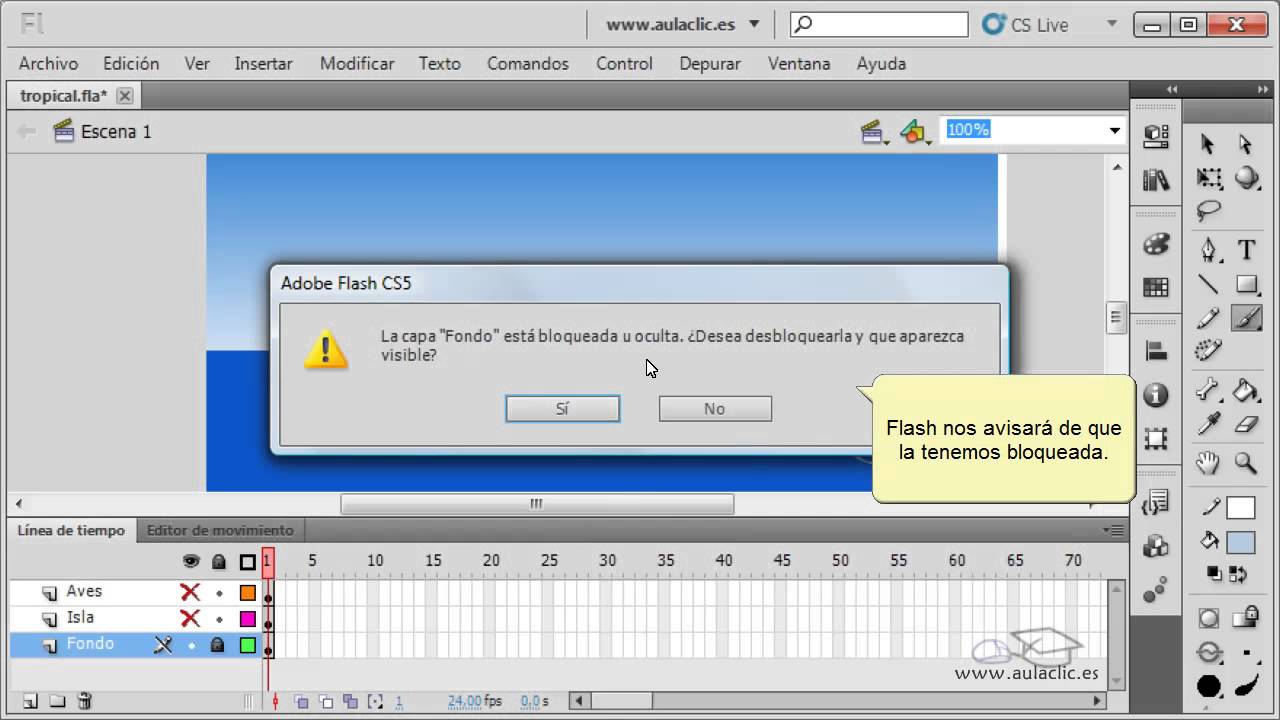Image resolution: width=1280 pixels, height=720 pixels.
Task: Unlock the Fondo layer padlock
Action: point(217,645)
